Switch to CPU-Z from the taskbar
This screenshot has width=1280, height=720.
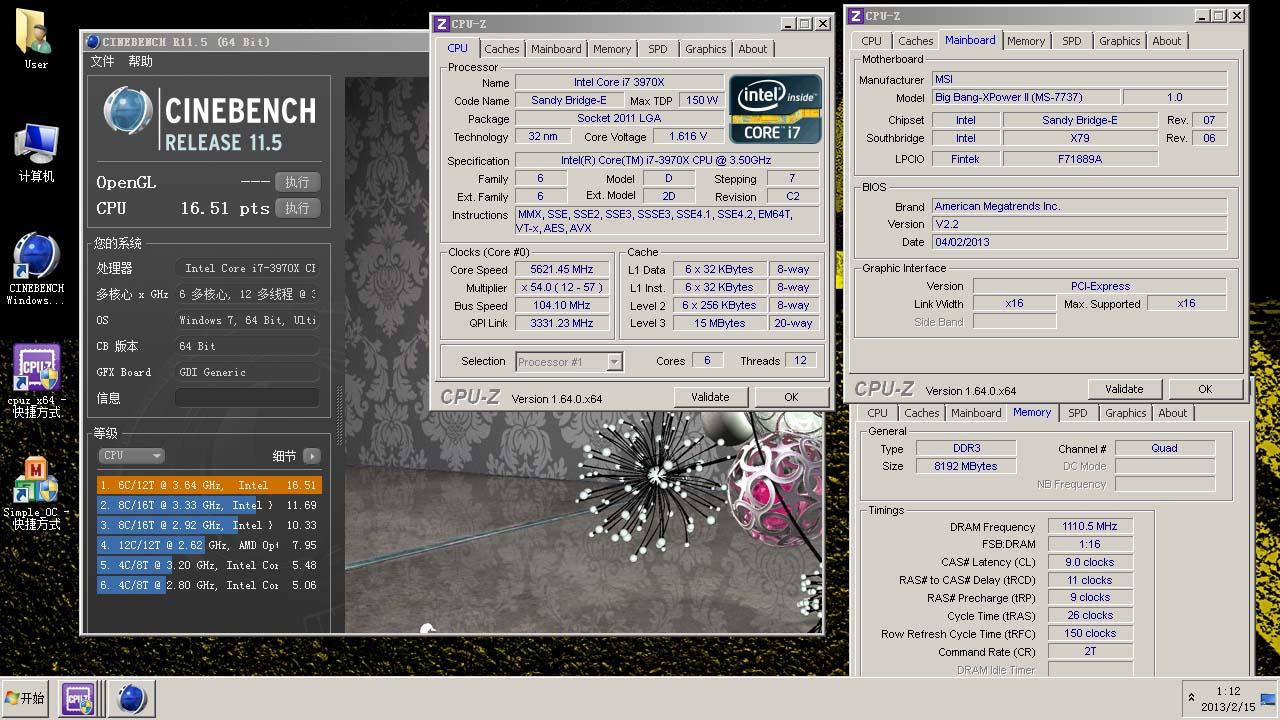pyautogui.click(x=79, y=699)
